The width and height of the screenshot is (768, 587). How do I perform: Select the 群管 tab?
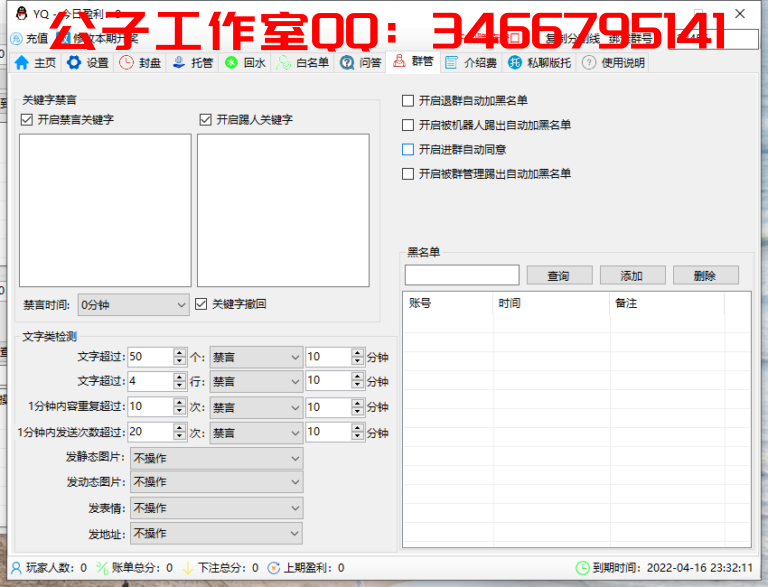(x=413, y=62)
